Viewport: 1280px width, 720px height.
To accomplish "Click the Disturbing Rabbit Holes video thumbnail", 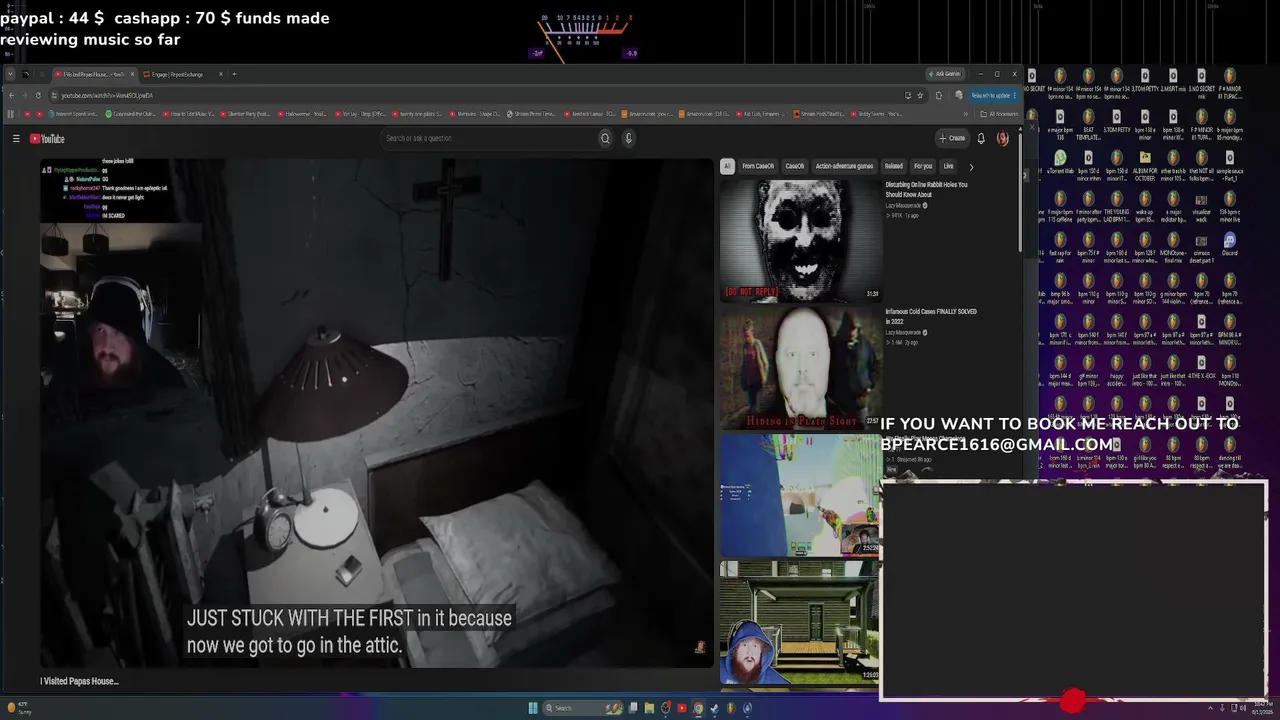I will 800,241.
